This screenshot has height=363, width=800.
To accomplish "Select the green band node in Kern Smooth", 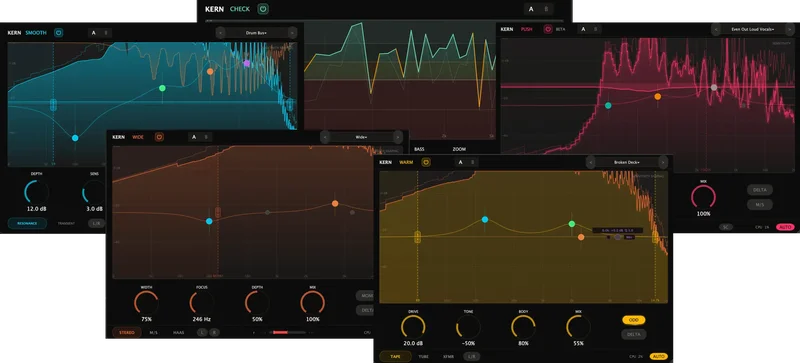I will tap(162, 88).
